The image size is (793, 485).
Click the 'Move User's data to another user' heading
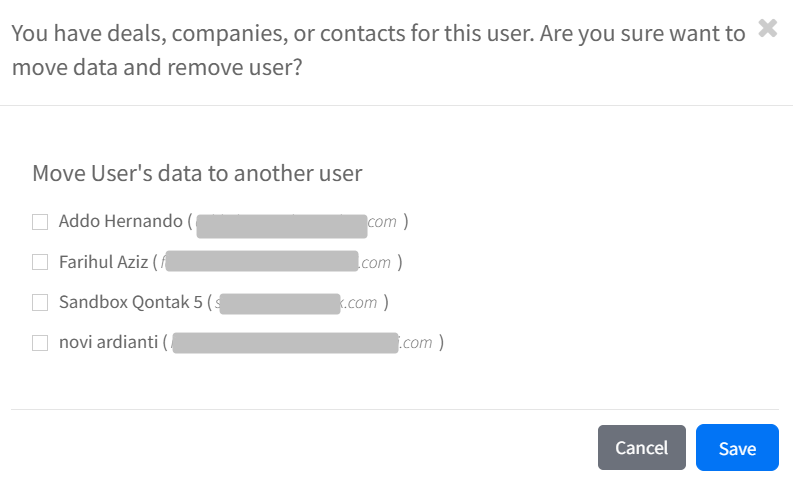pyautogui.click(x=197, y=173)
